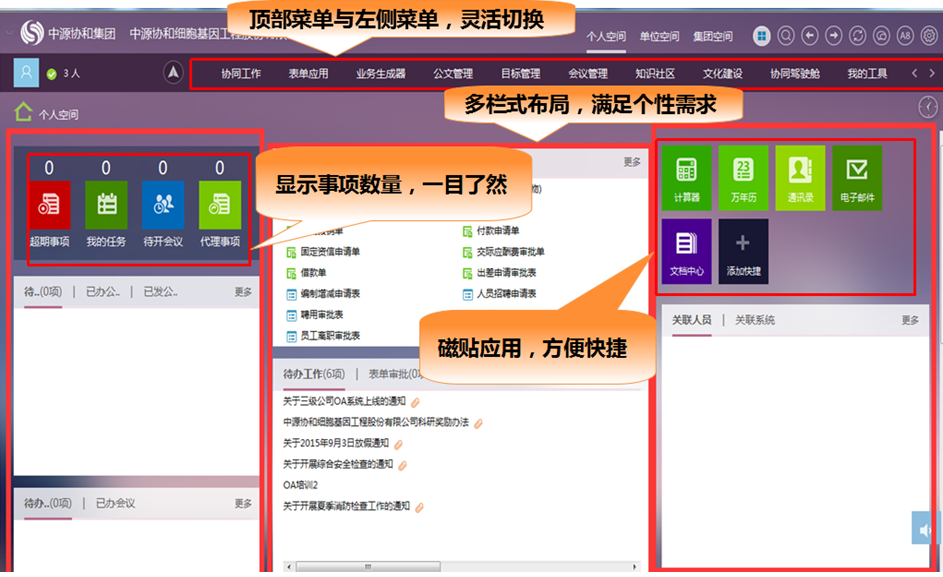Open settings via the gear icon
This screenshot has width=943, height=577.
tap(929, 36)
